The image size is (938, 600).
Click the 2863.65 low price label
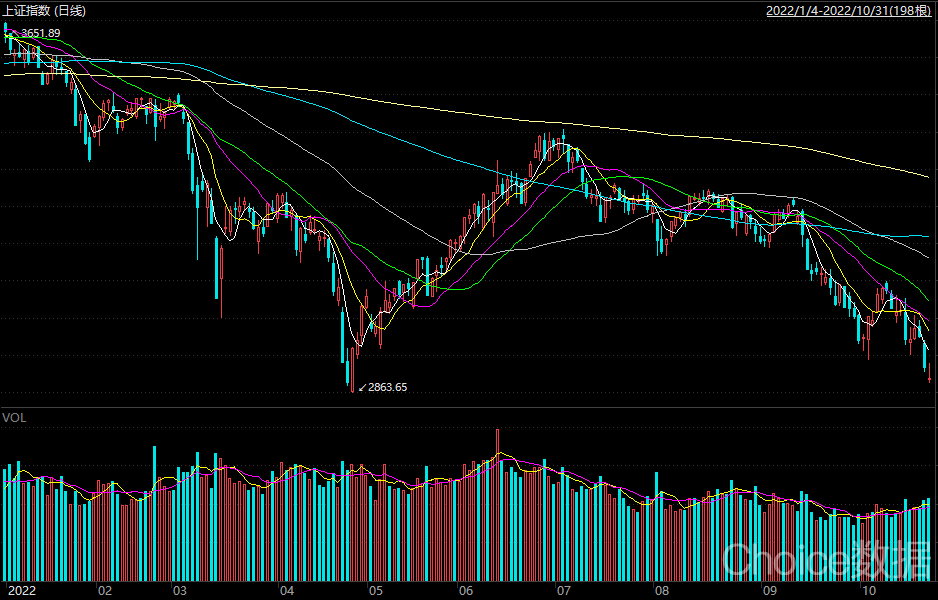[388, 387]
